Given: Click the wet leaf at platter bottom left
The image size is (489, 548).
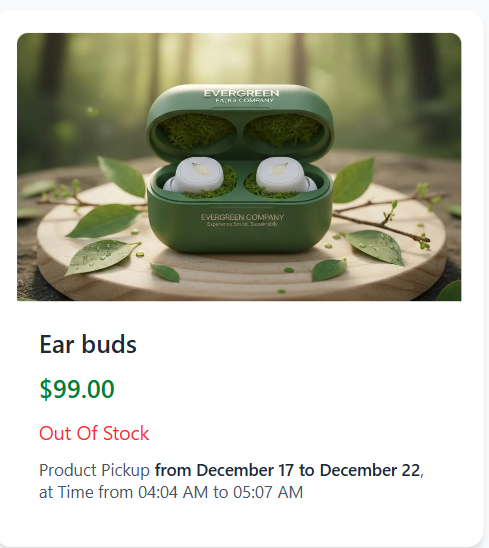Looking at the screenshot, I should point(100,256).
